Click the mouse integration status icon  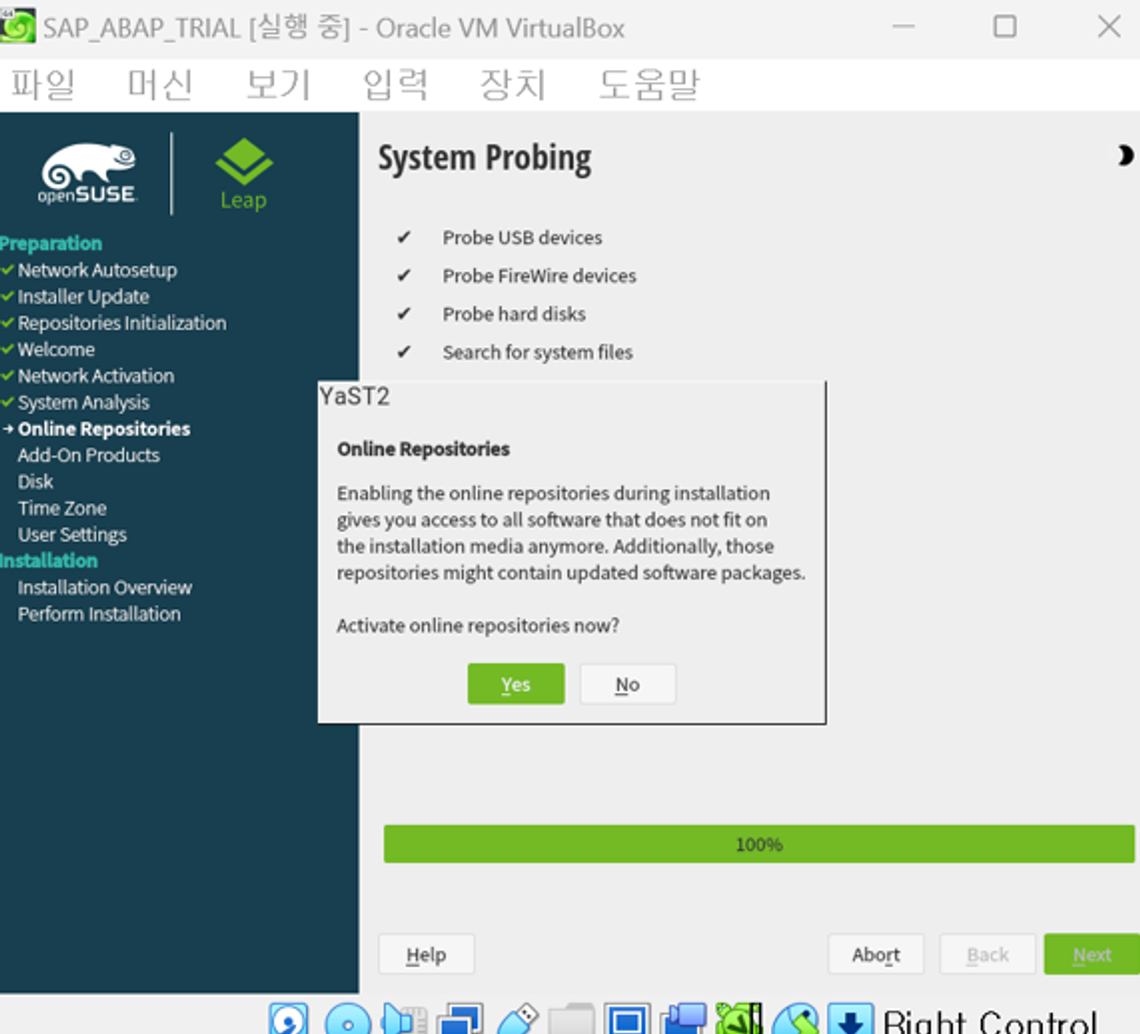795,1019
